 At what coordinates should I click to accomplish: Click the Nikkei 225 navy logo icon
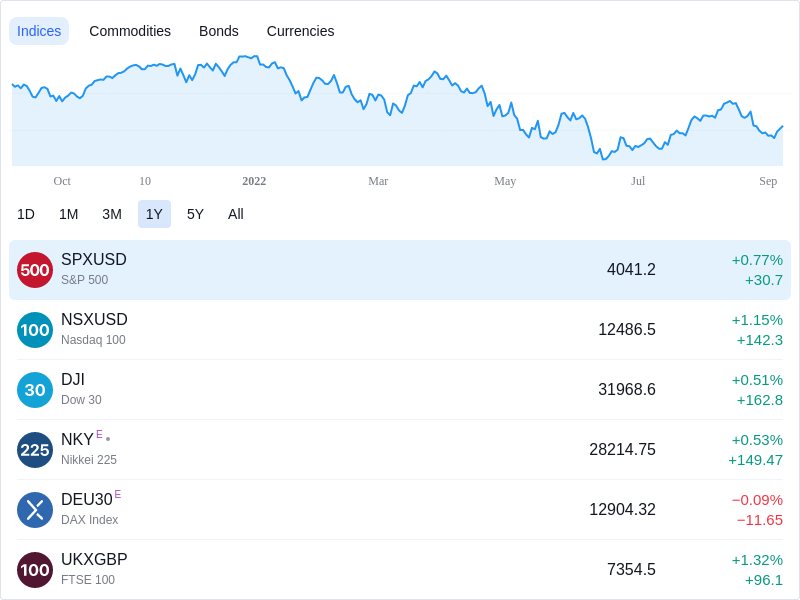pyautogui.click(x=35, y=450)
